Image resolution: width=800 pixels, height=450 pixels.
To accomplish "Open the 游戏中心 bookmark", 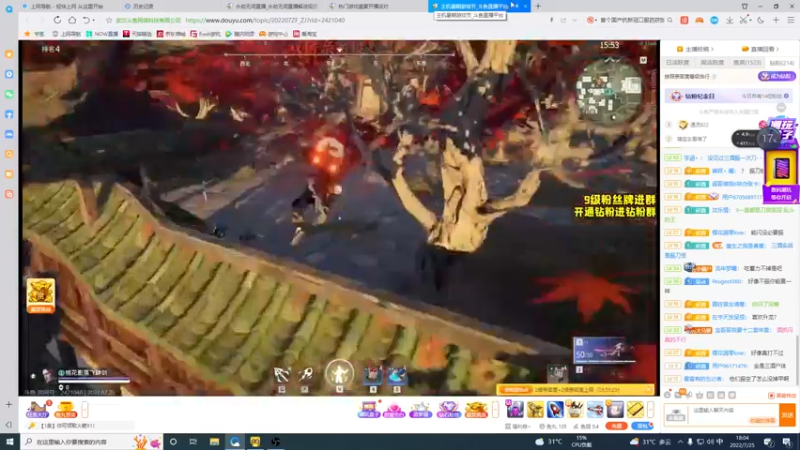I will point(273,34).
